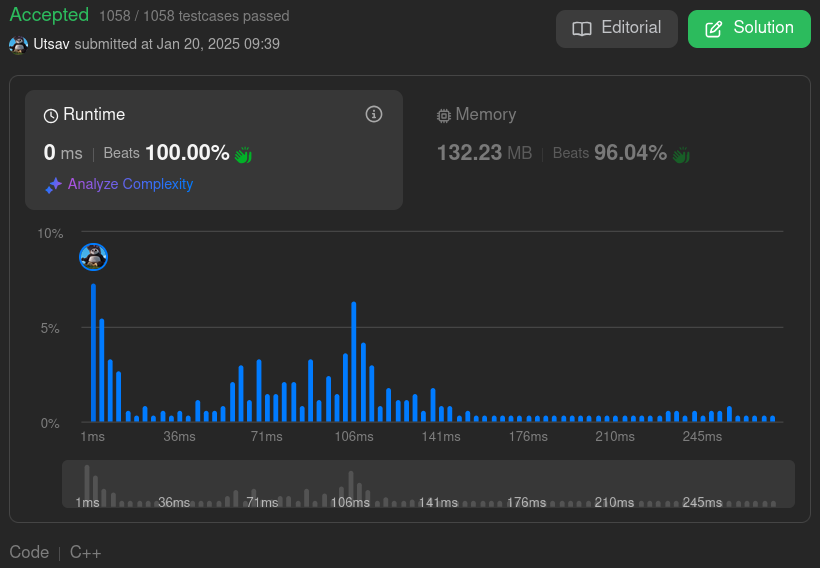
Task: Click the tallest bar at 1ms
Action: click(93, 352)
